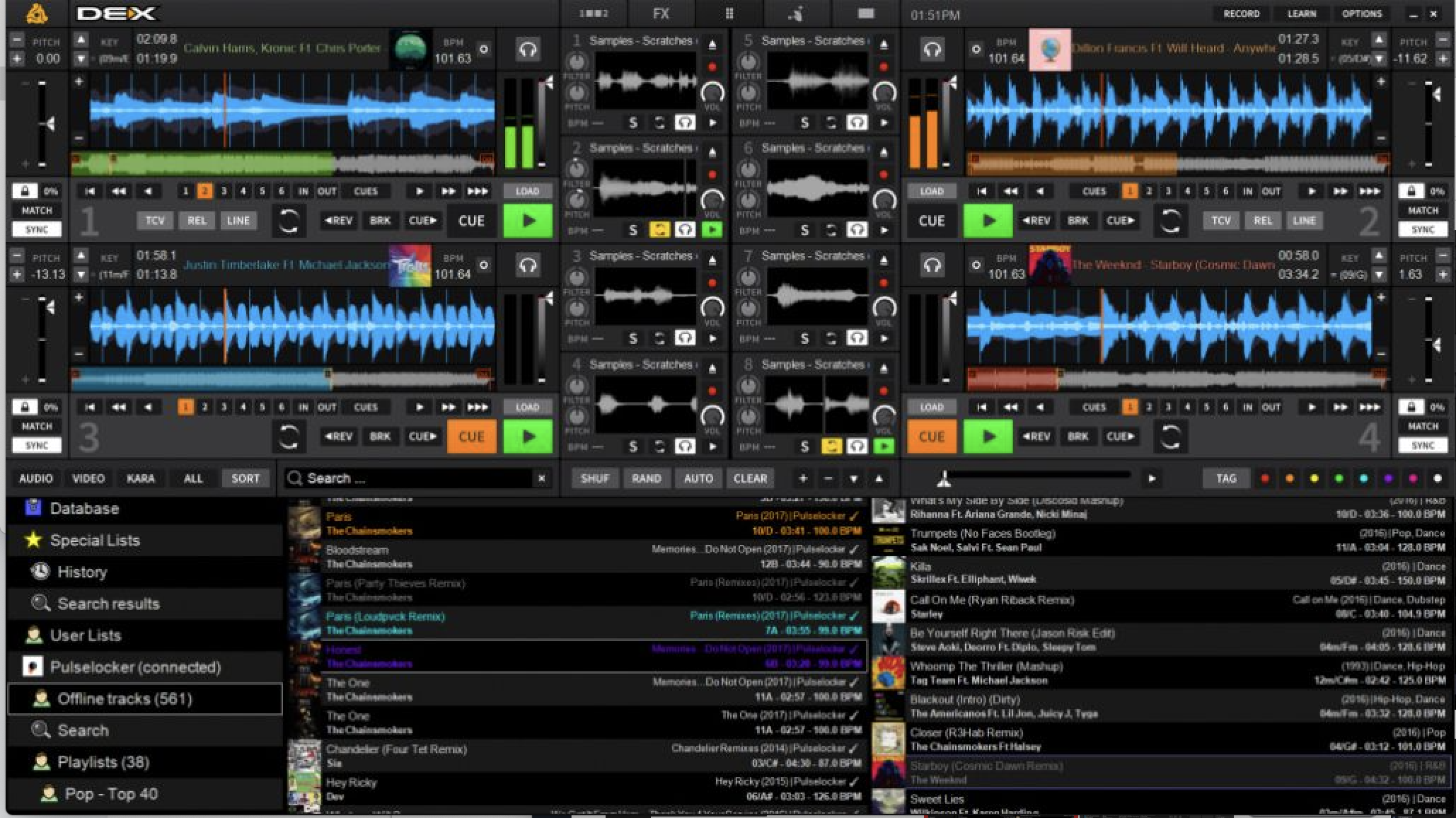Screen dimensions: 1456x818
Task: Toggle loop on sample slot 2
Action: tap(659, 230)
